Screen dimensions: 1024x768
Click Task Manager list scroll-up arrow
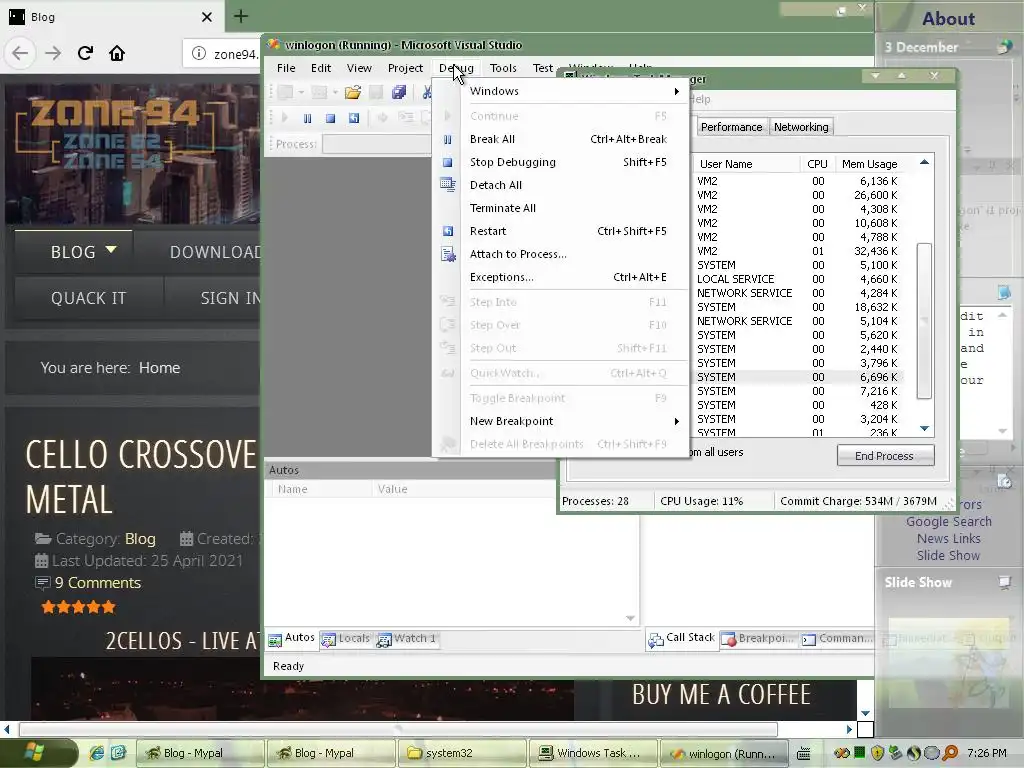click(924, 163)
